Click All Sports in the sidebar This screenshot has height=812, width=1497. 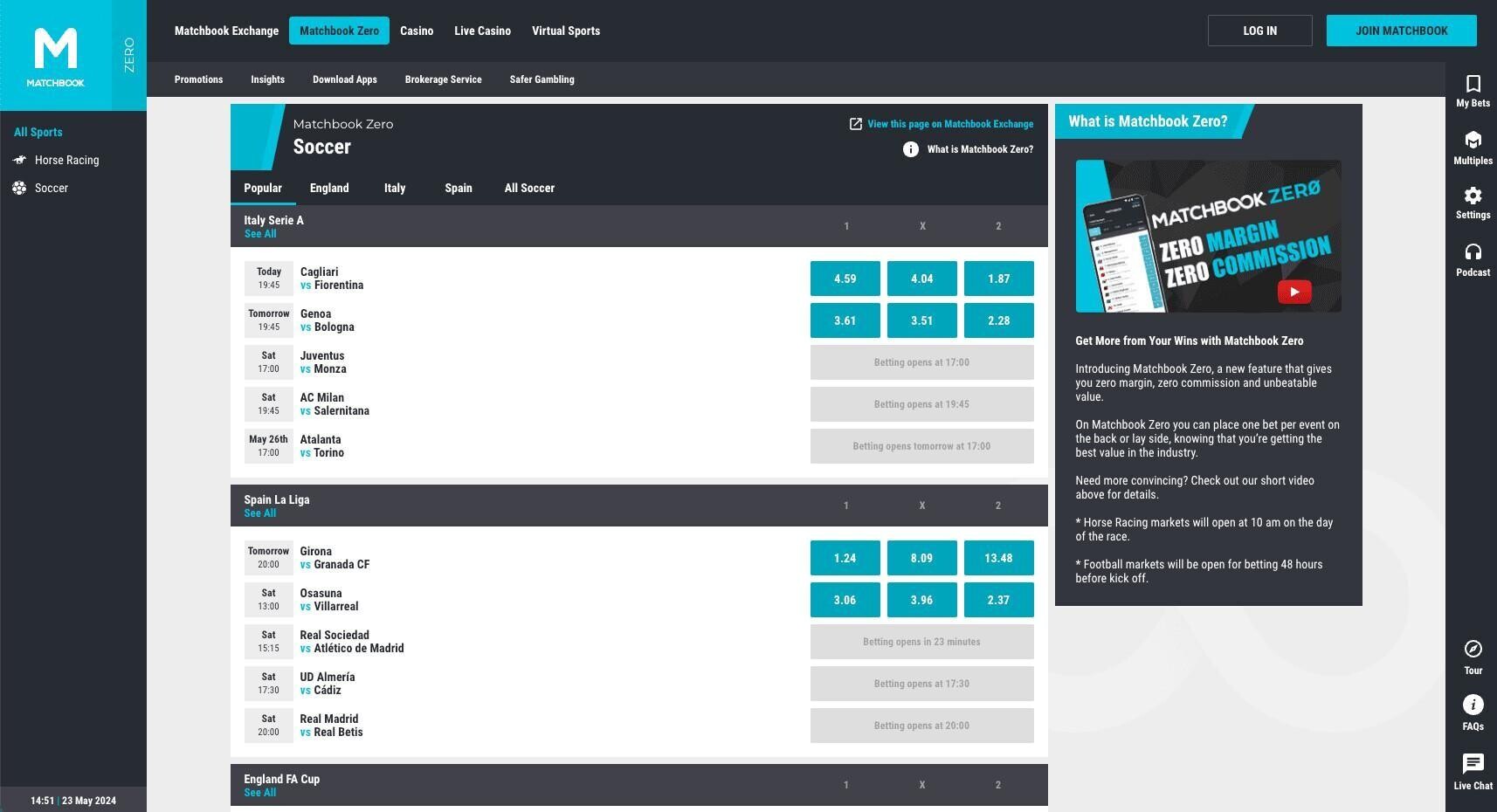(38, 132)
